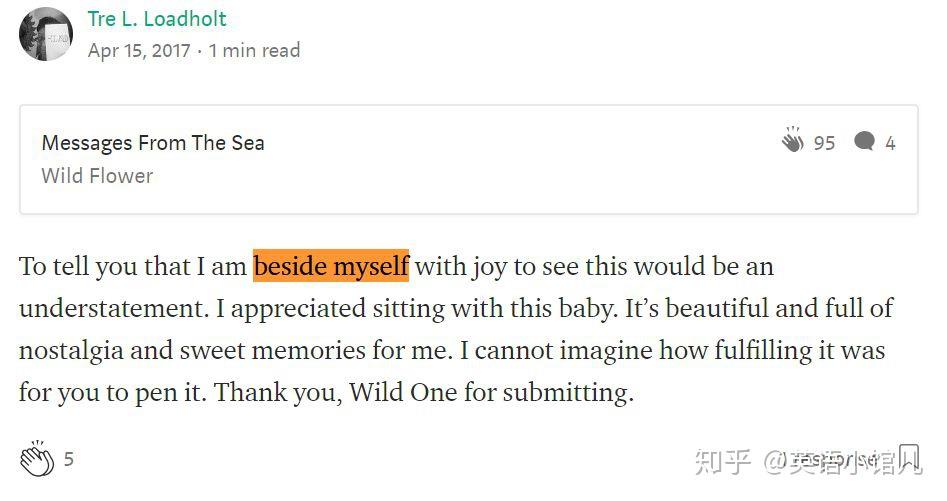Click the comment bubble icon in story card

point(865,142)
